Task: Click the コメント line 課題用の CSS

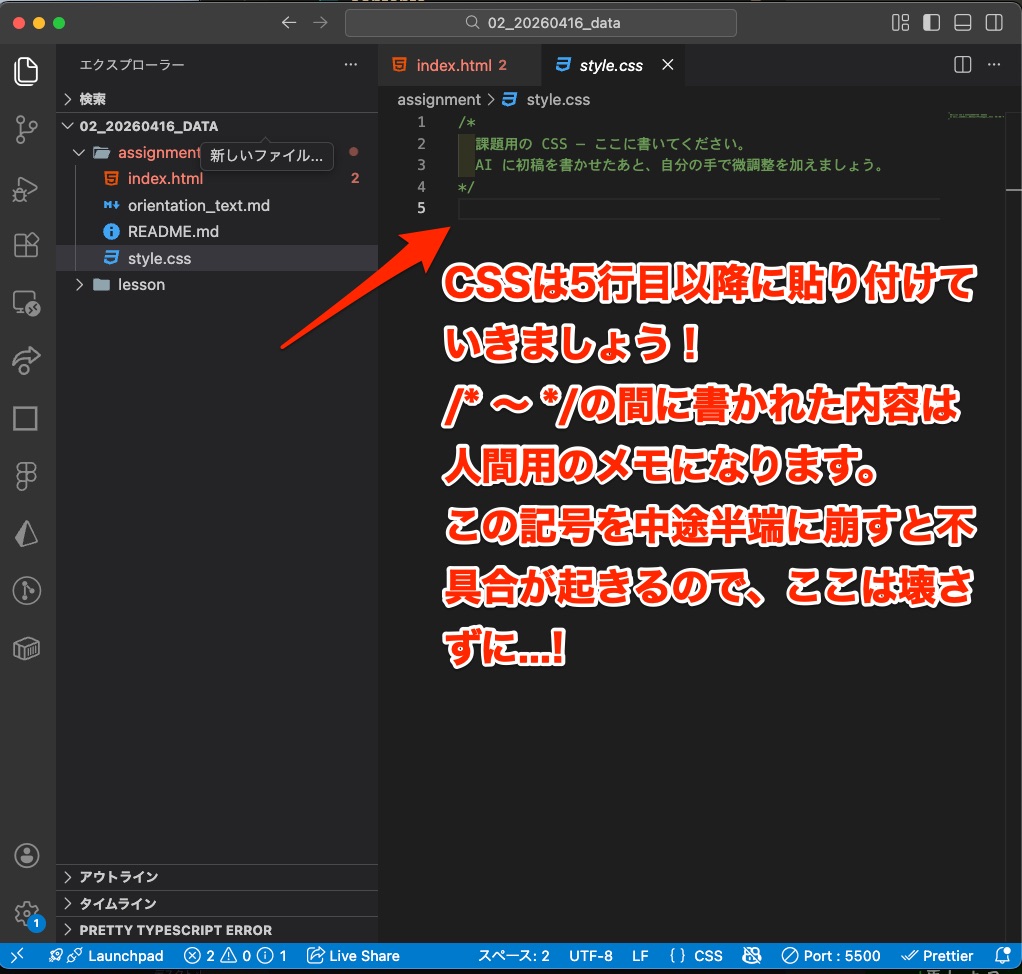Action: click(609, 143)
